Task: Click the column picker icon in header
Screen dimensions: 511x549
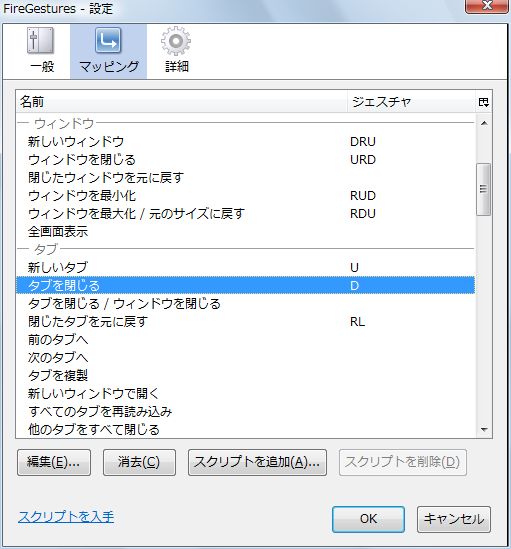Action: tap(484, 102)
